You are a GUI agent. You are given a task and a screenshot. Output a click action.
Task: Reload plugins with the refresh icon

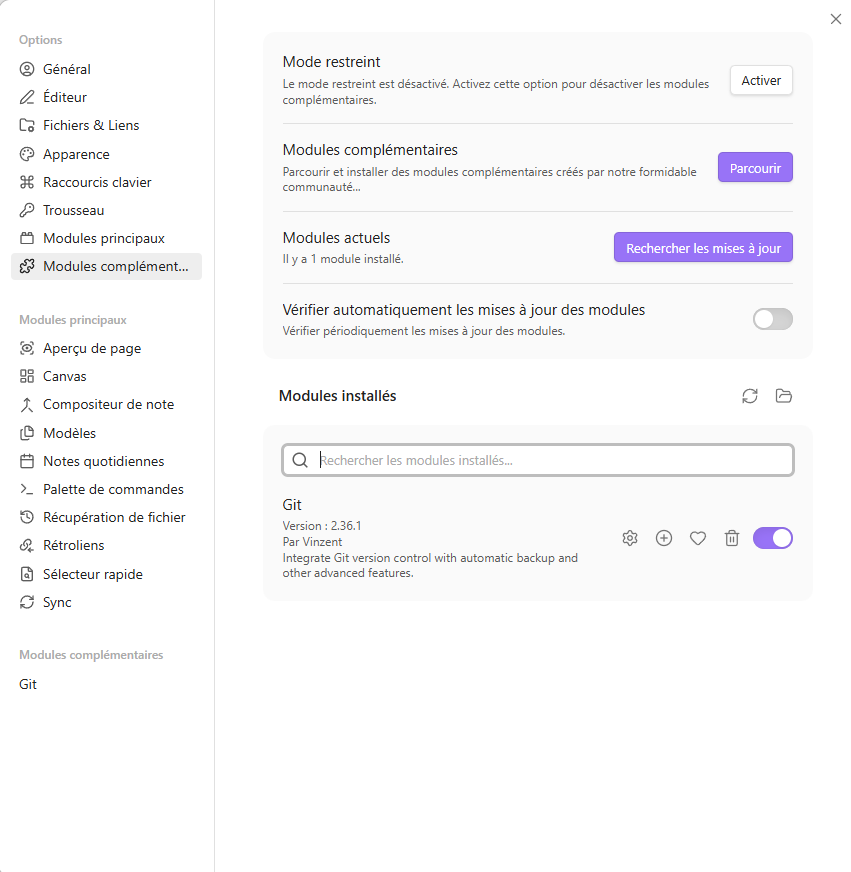[750, 396]
